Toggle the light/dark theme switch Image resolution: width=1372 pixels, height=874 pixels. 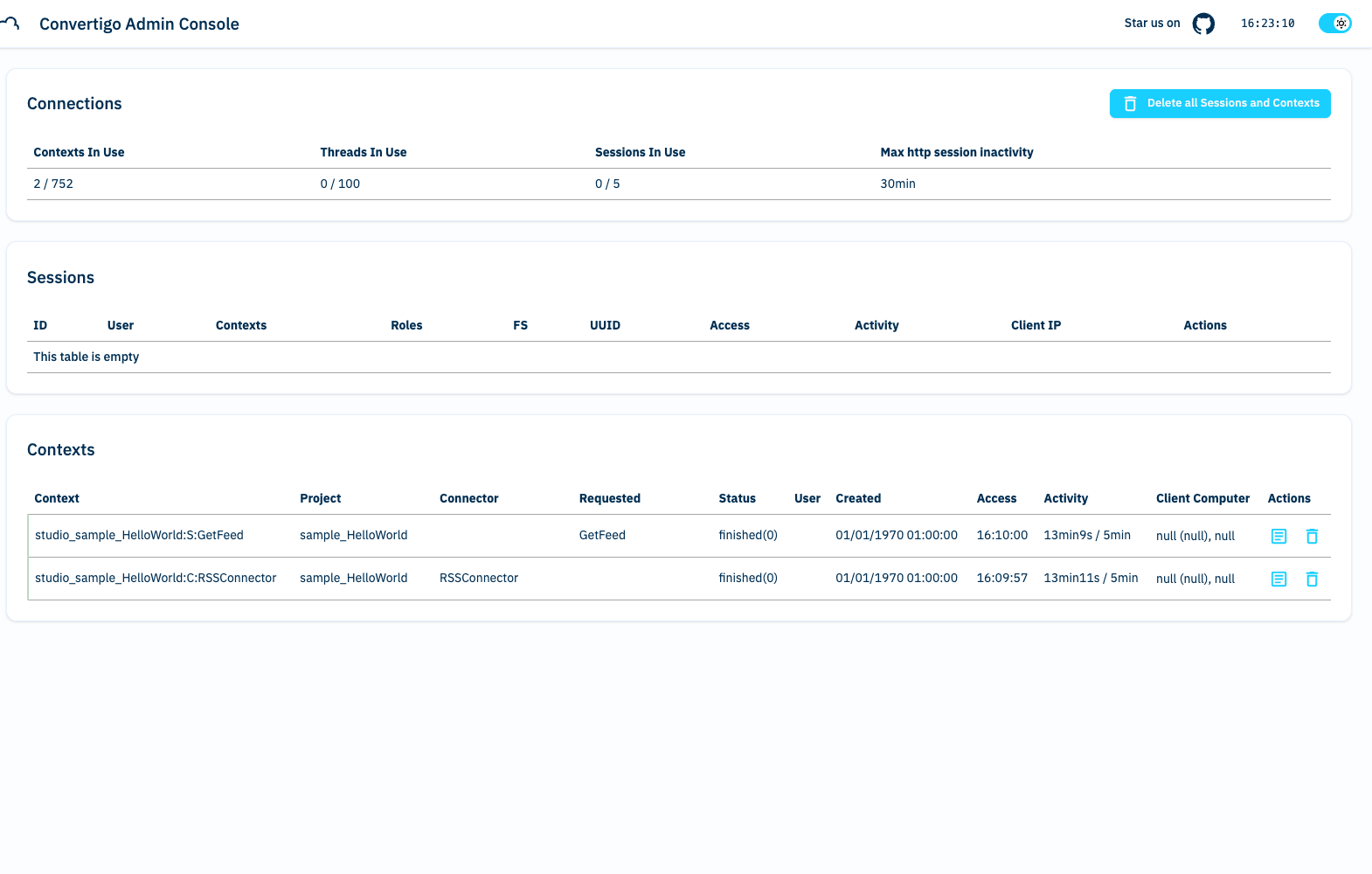(x=1334, y=24)
